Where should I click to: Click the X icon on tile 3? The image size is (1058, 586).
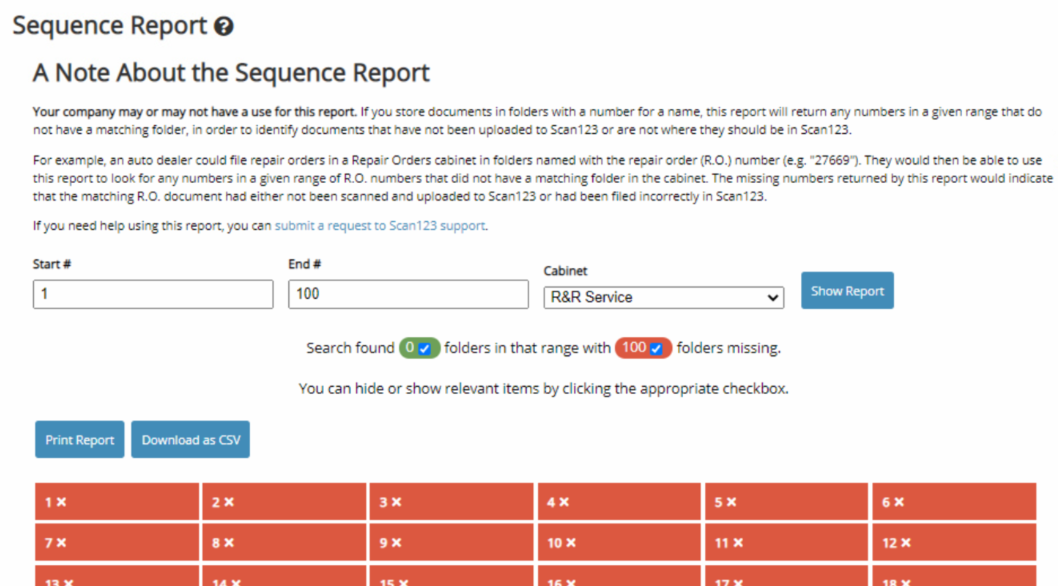coord(397,502)
